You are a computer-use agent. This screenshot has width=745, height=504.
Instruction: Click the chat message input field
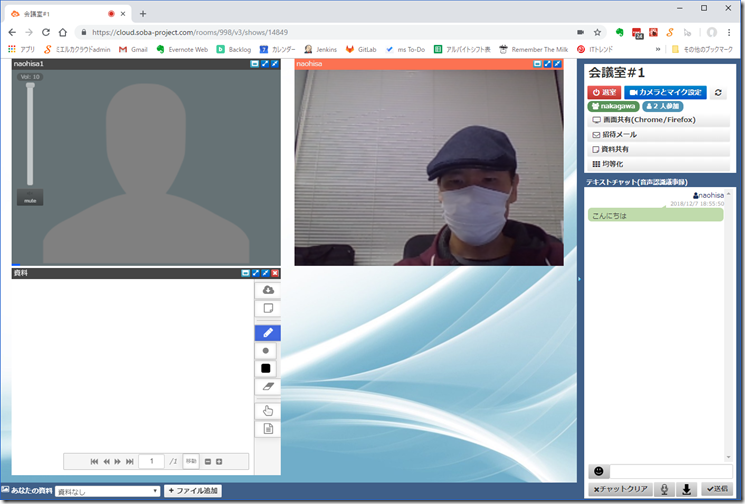click(x=672, y=471)
